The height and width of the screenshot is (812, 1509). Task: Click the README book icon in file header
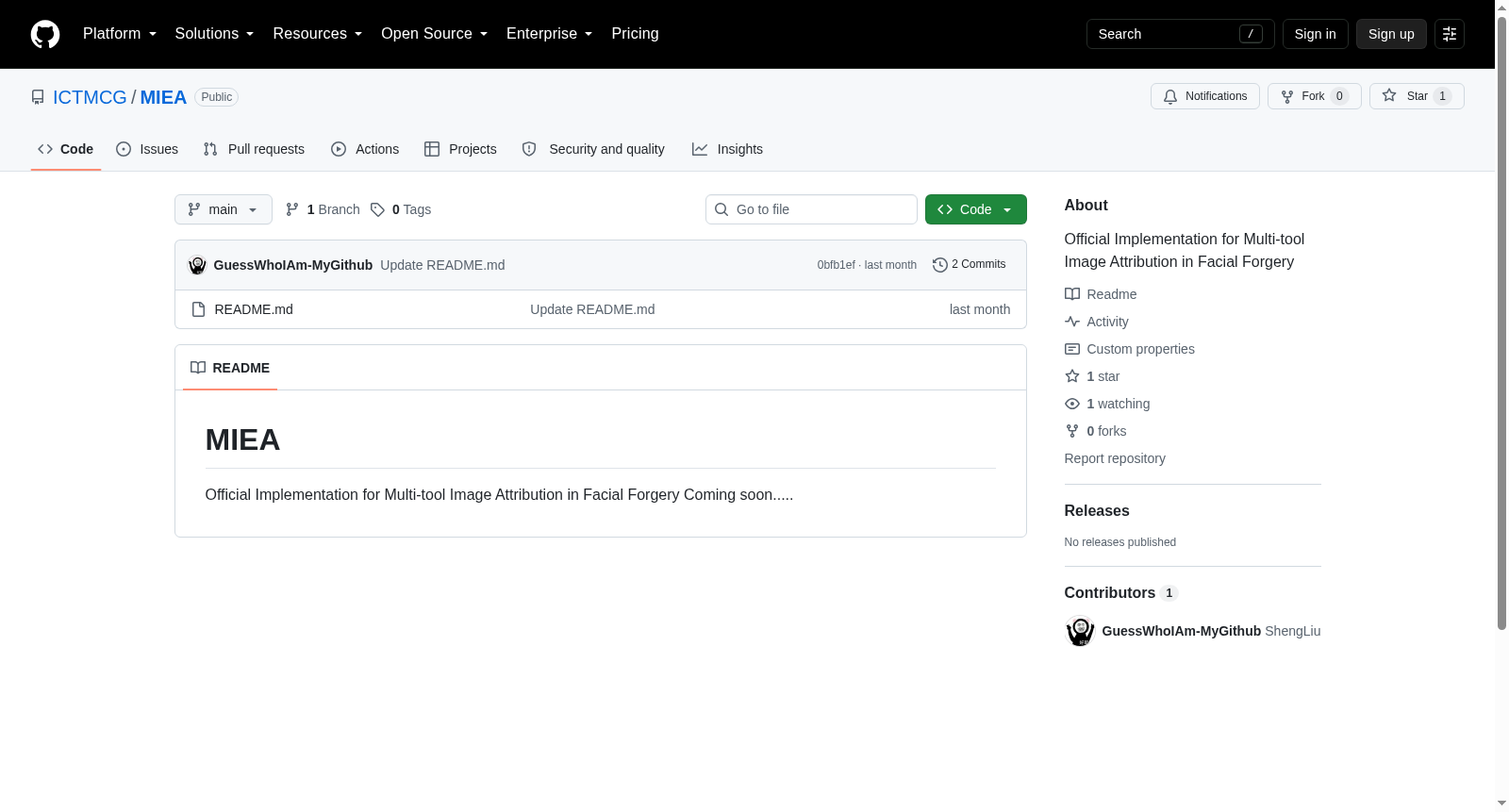(x=198, y=368)
